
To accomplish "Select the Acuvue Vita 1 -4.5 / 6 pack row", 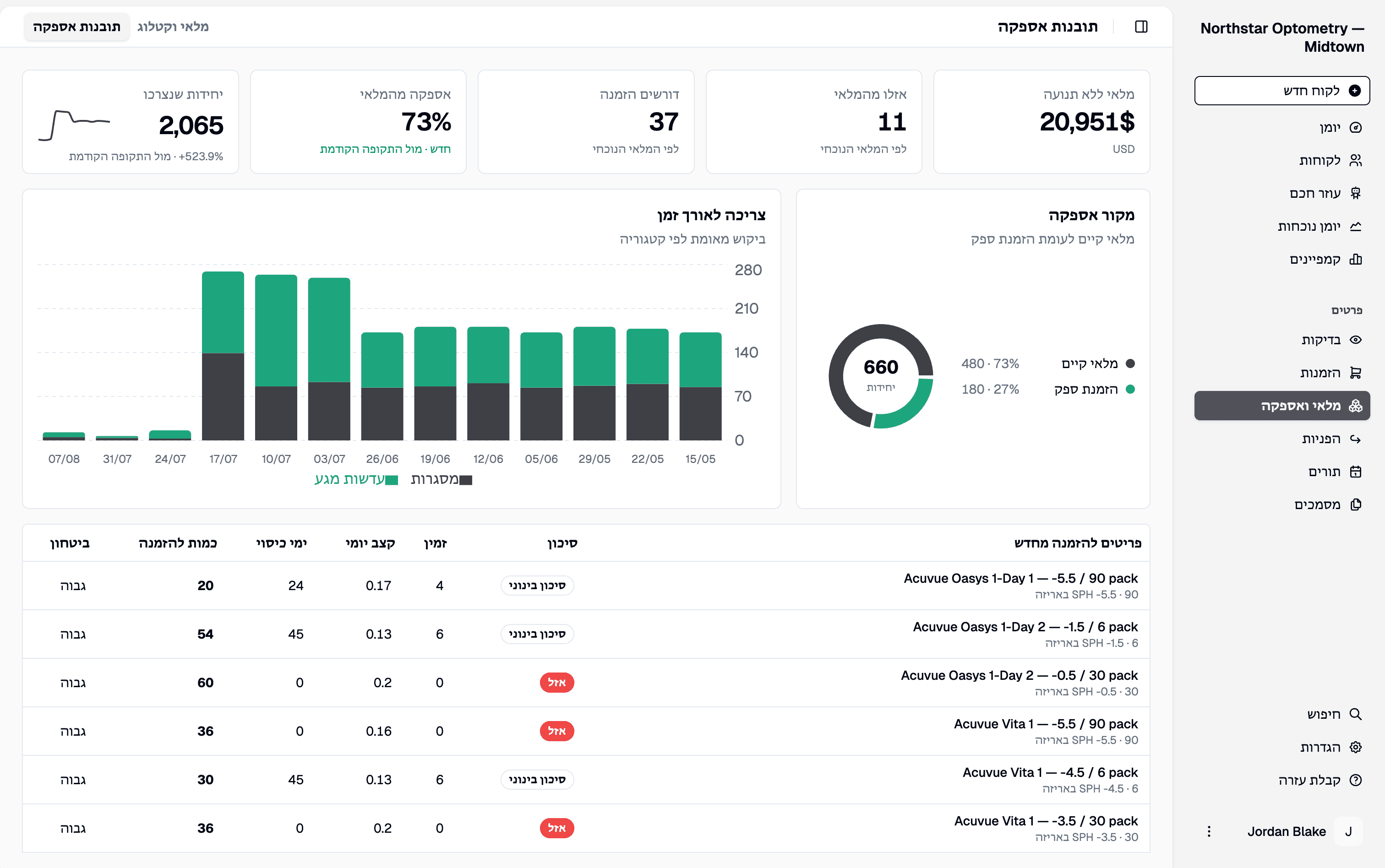I will (586, 780).
